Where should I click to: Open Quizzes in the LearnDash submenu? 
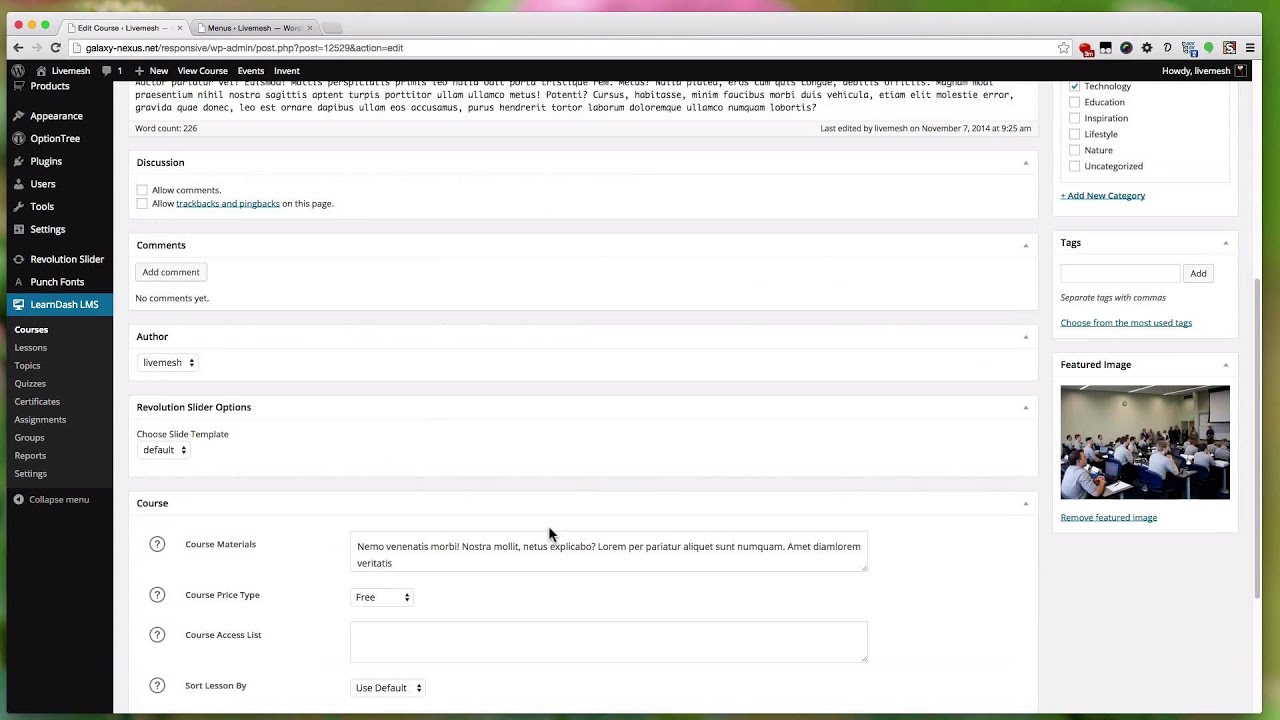point(30,384)
